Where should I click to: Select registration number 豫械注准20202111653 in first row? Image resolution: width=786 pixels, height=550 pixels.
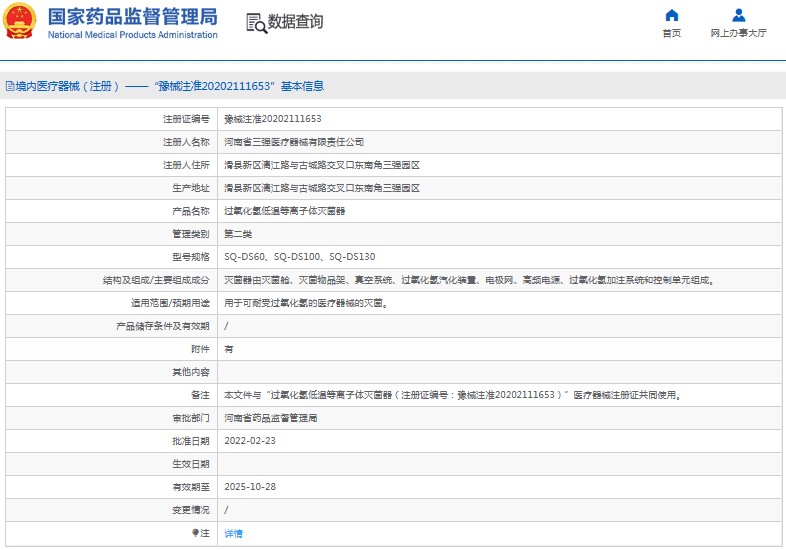[x=273, y=119]
